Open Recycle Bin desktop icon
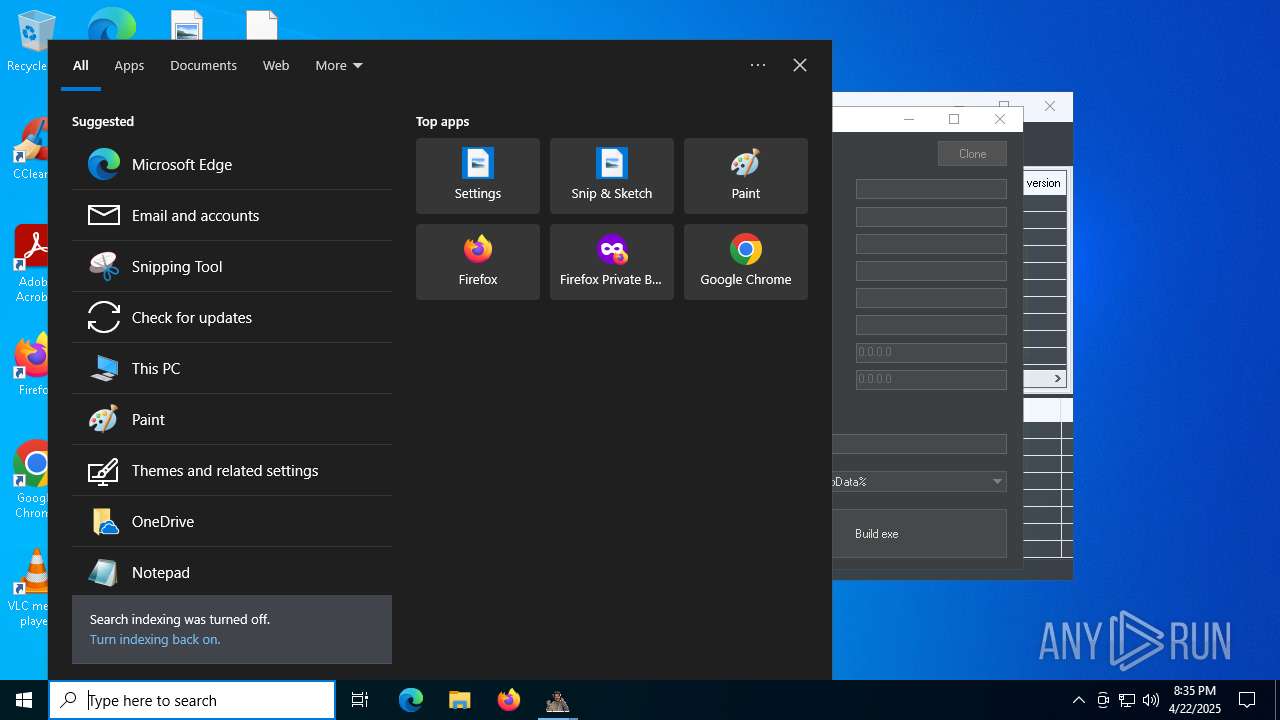Viewport: 1280px width, 720px height. pyautogui.click(x=30, y=40)
